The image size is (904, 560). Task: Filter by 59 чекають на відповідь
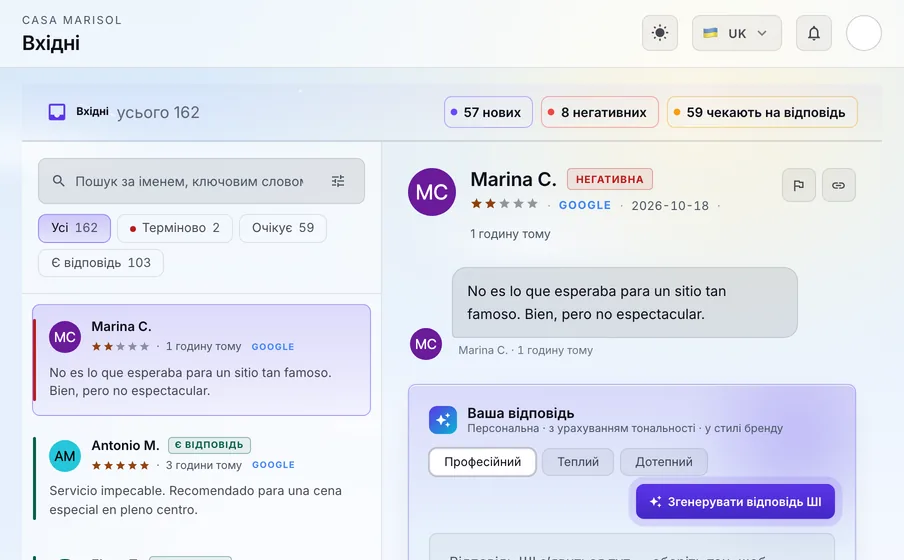coord(762,112)
